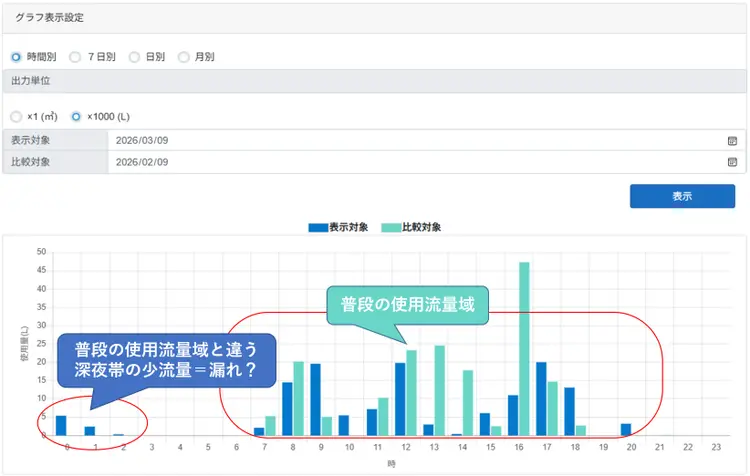The height and width of the screenshot is (476, 750).
Task: Toggle 表示対象 legend blue swatch
Action: tap(318, 227)
